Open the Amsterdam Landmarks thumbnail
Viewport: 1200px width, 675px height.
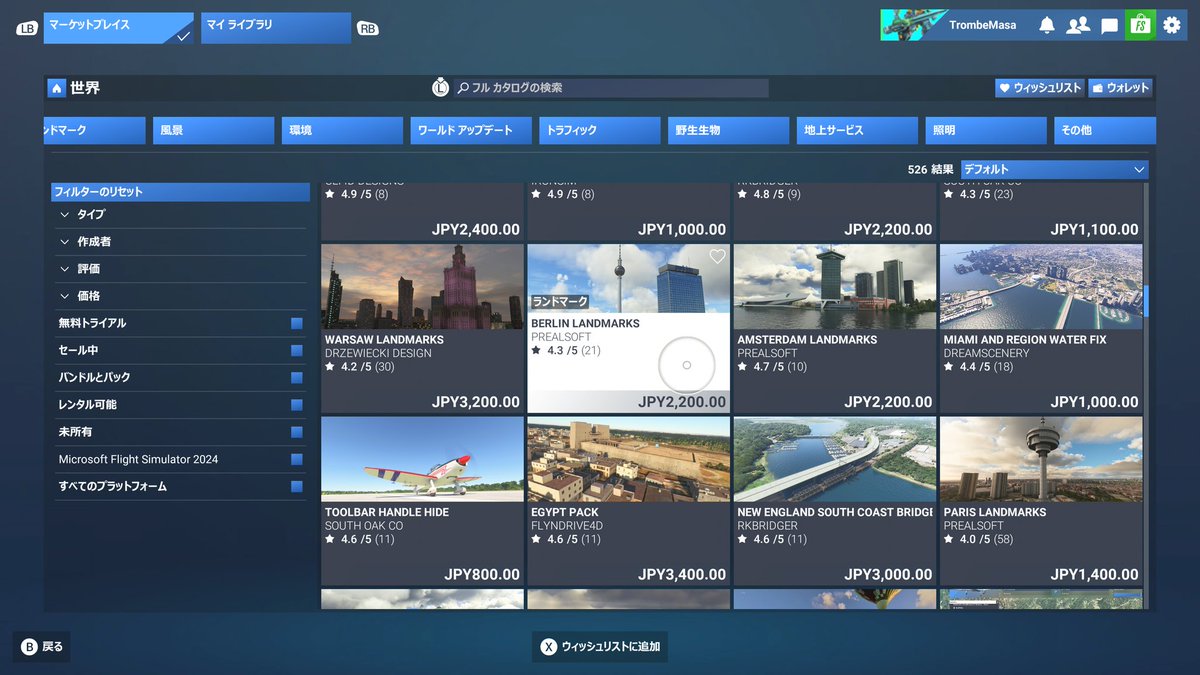pos(835,287)
